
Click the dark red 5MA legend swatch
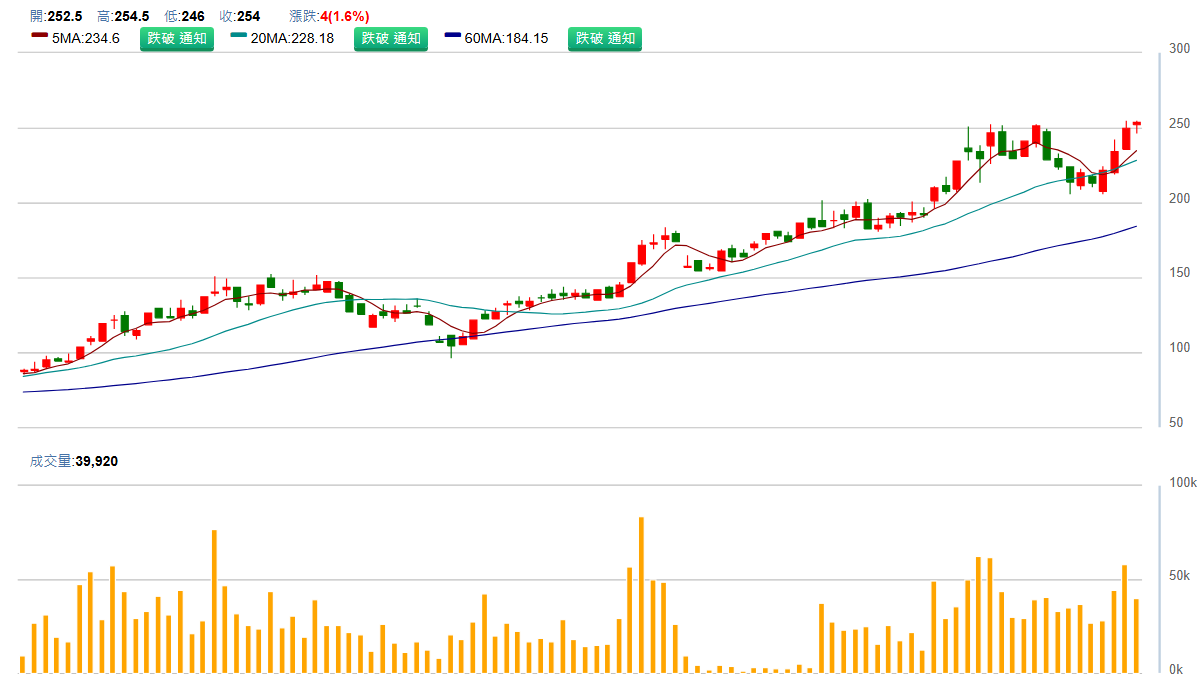click(x=40, y=35)
